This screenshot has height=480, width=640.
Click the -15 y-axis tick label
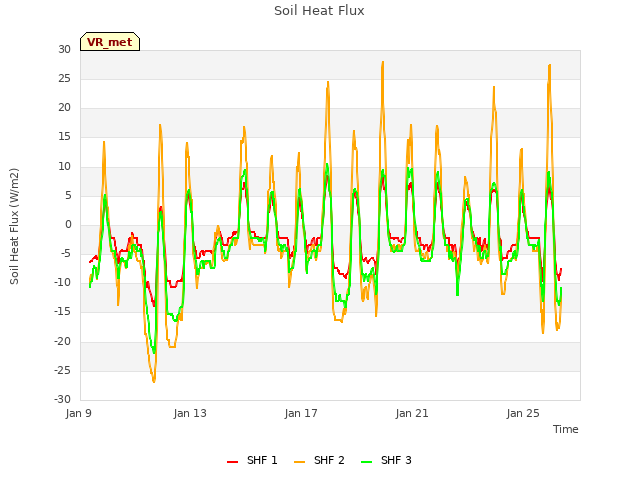[63, 312]
